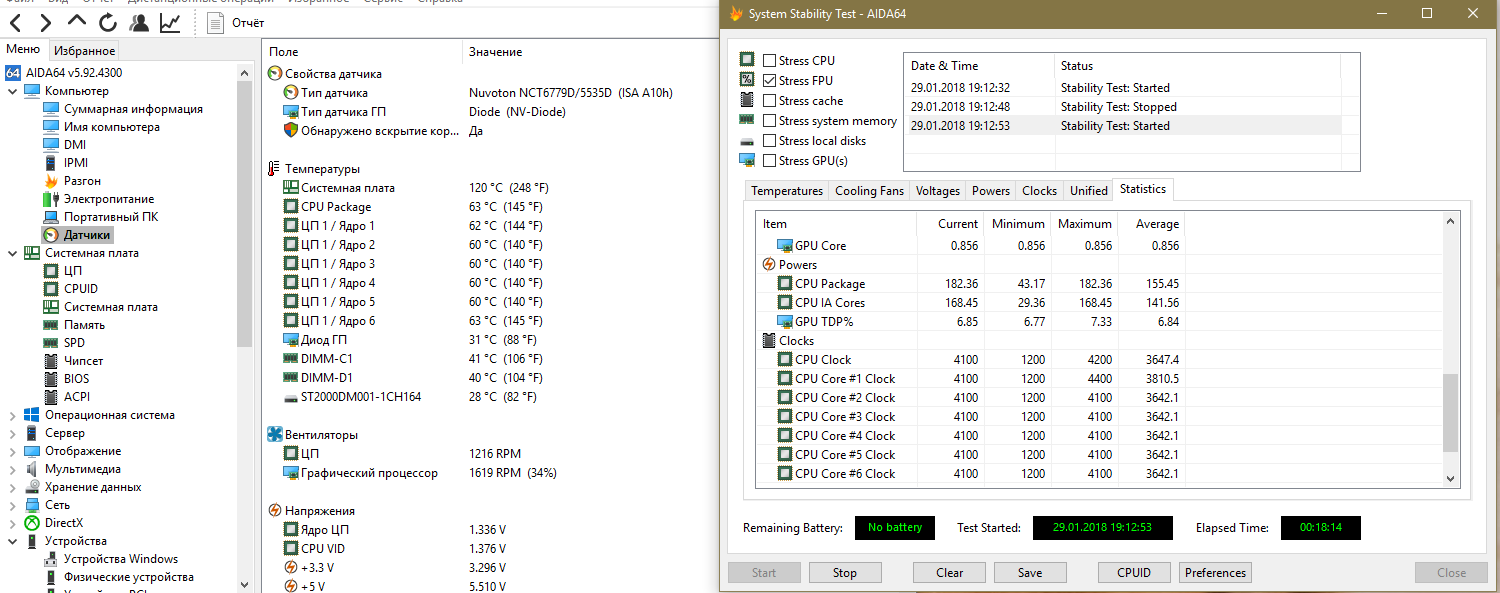Open the Чипсет tree entry
The height and width of the screenshot is (593, 1500).
83,361
